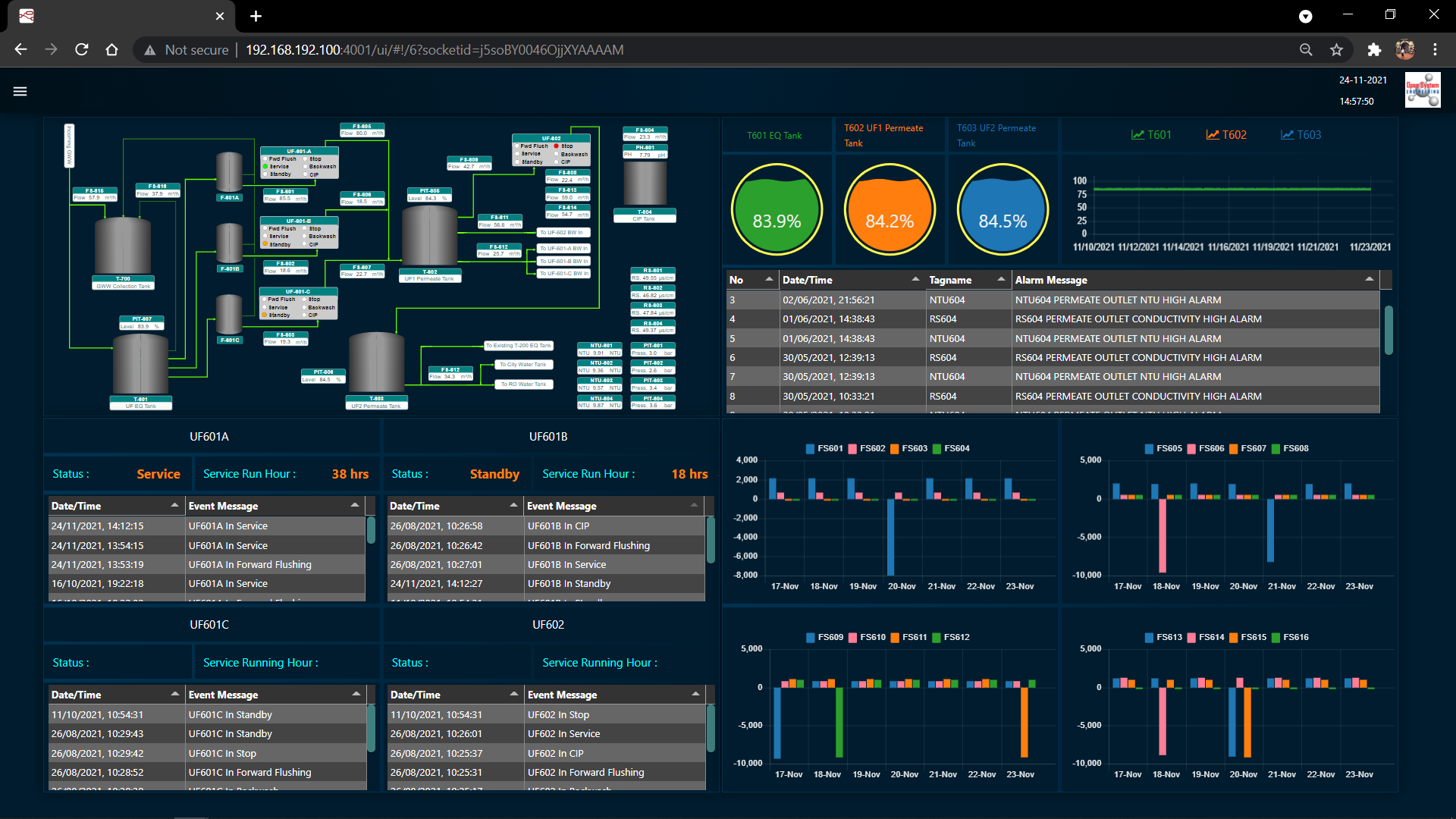The height and width of the screenshot is (819, 1456).
Task: Bookmark this page with star icon
Action: coord(1336,50)
